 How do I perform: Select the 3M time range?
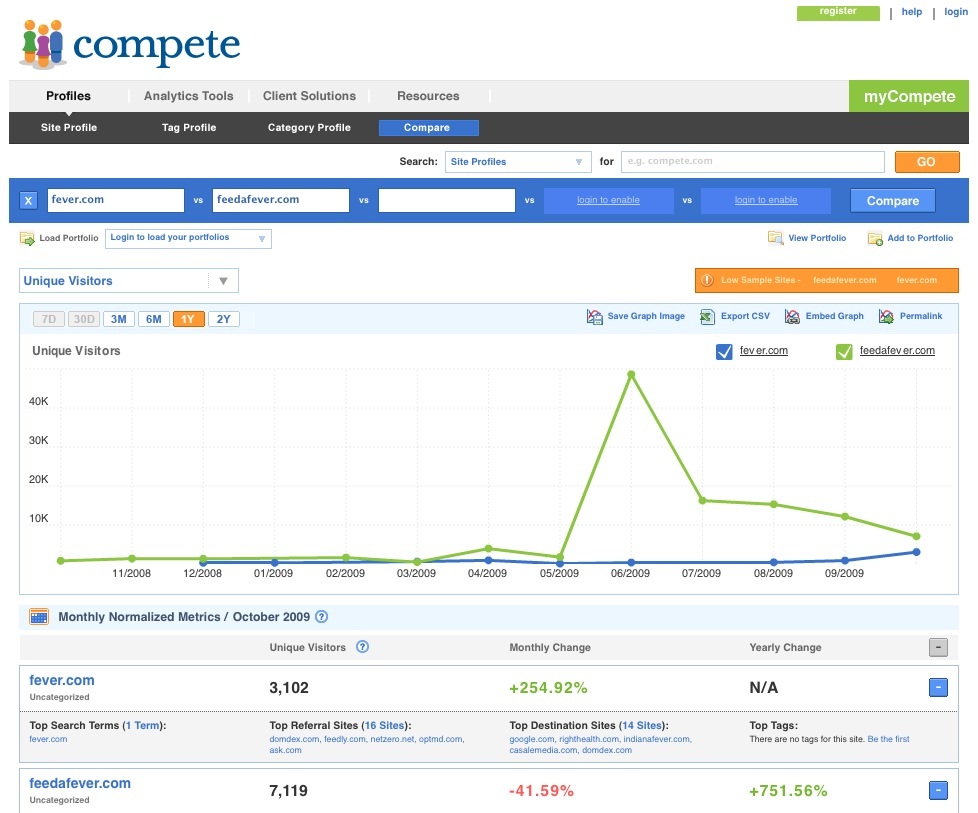tap(119, 319)
